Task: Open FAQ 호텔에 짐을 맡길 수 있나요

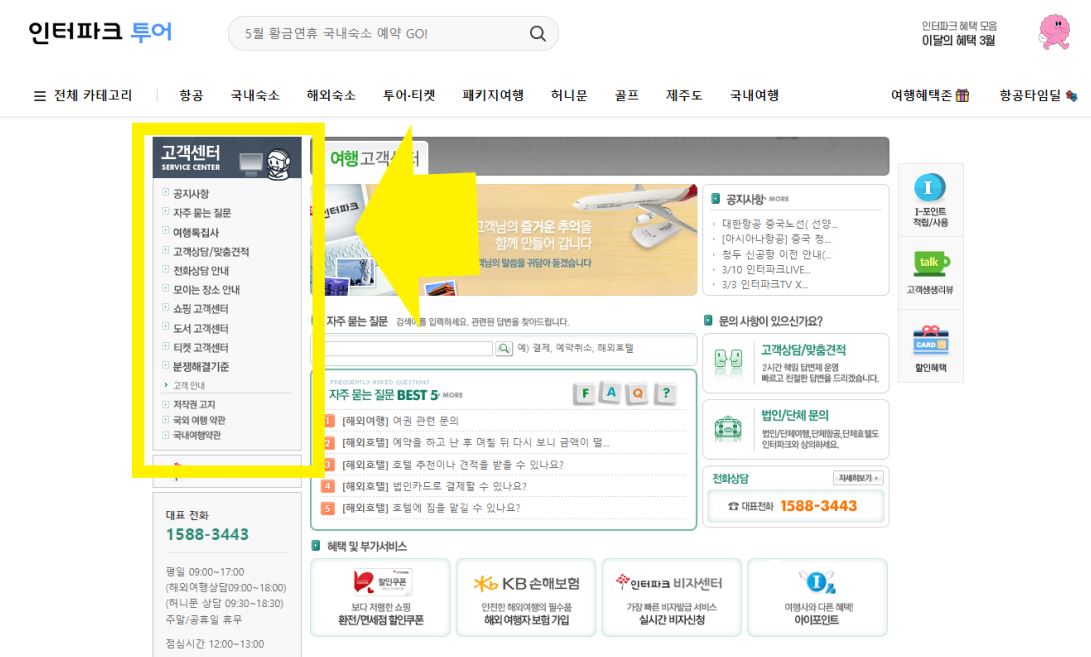Action: (x=431, y=507)
